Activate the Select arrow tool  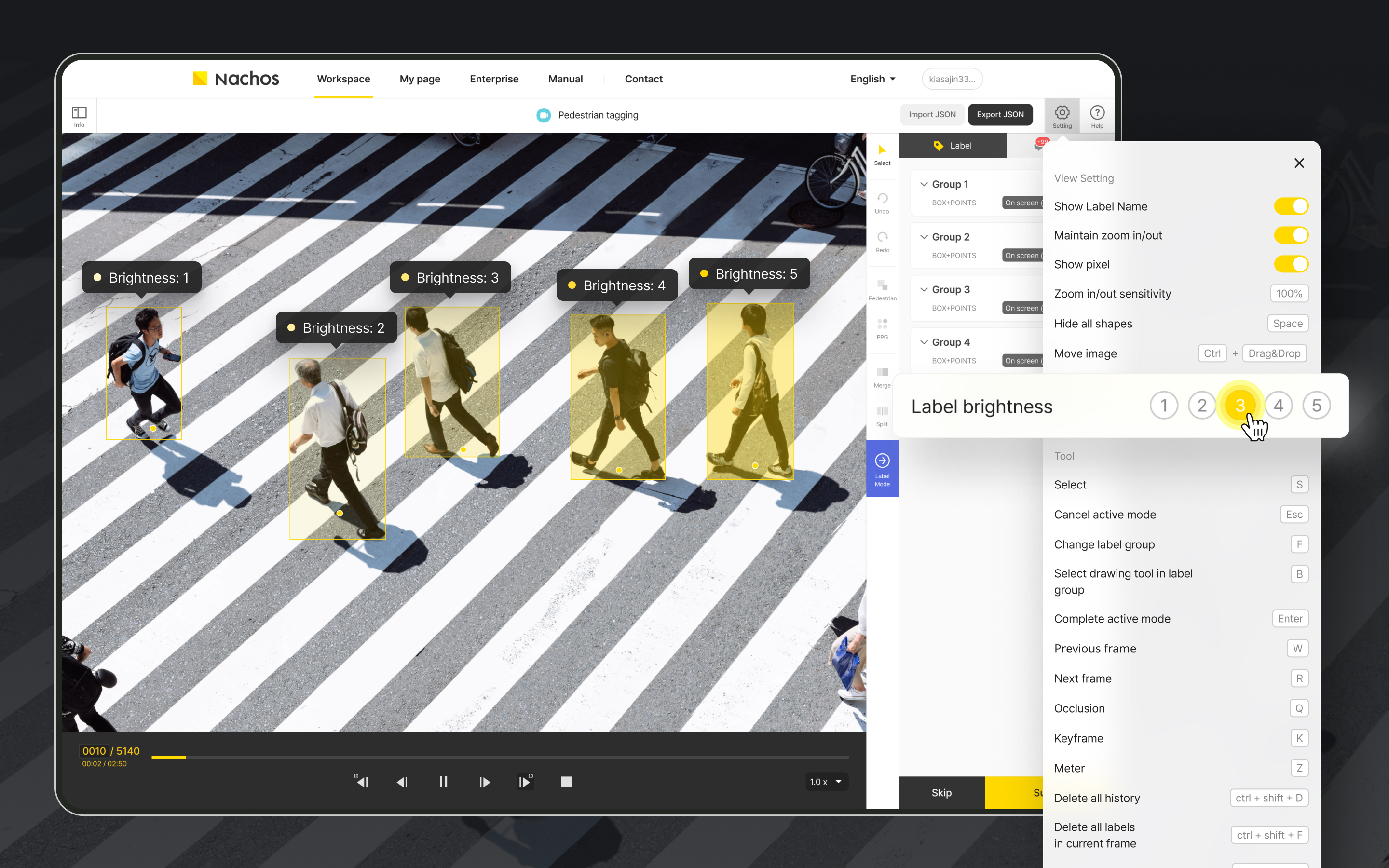coord(882,154)
